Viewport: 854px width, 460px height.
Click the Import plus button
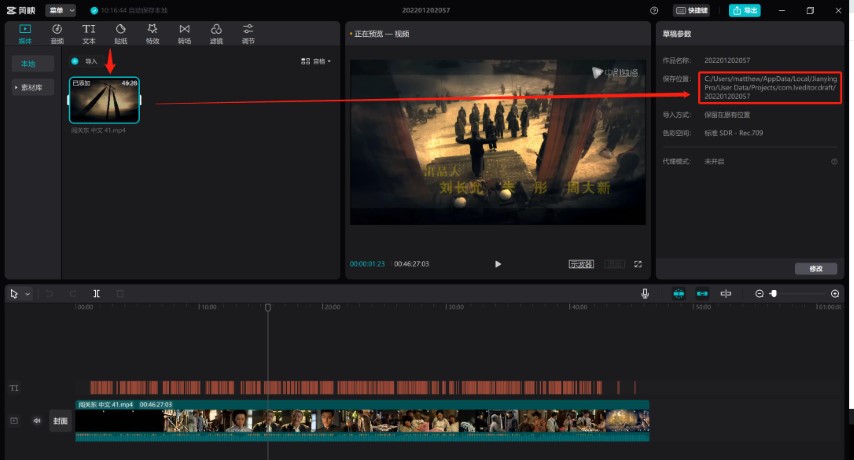[75, 61]
